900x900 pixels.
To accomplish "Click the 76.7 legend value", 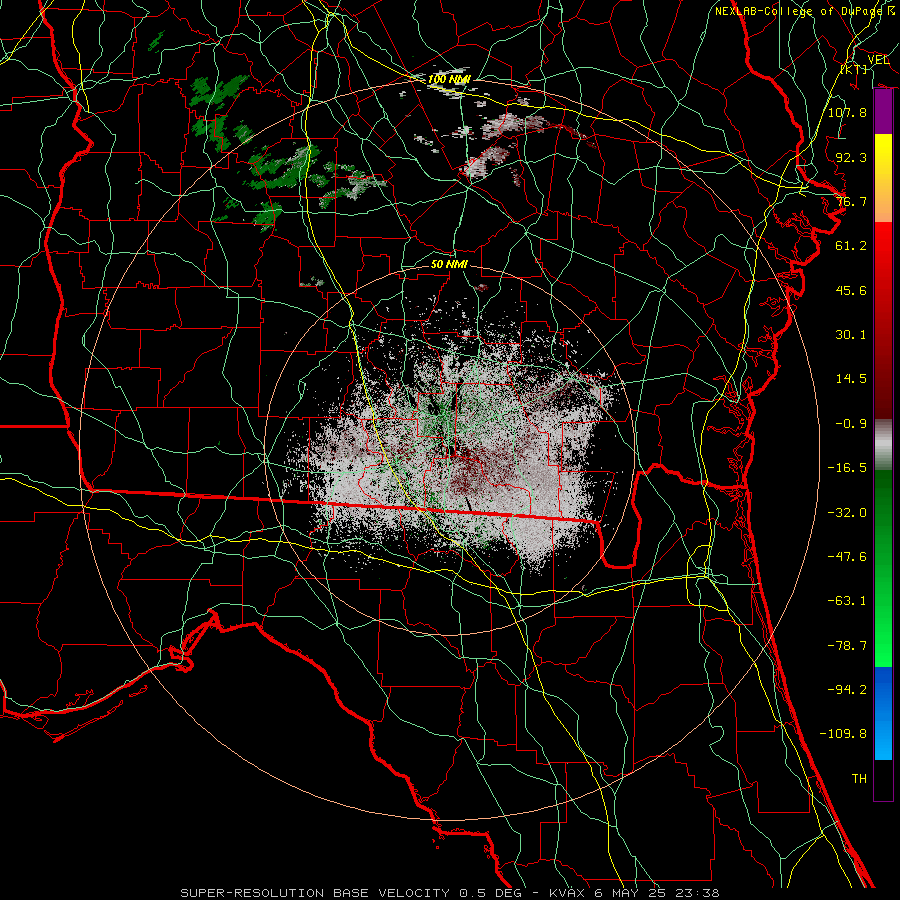I will (851, 201).
